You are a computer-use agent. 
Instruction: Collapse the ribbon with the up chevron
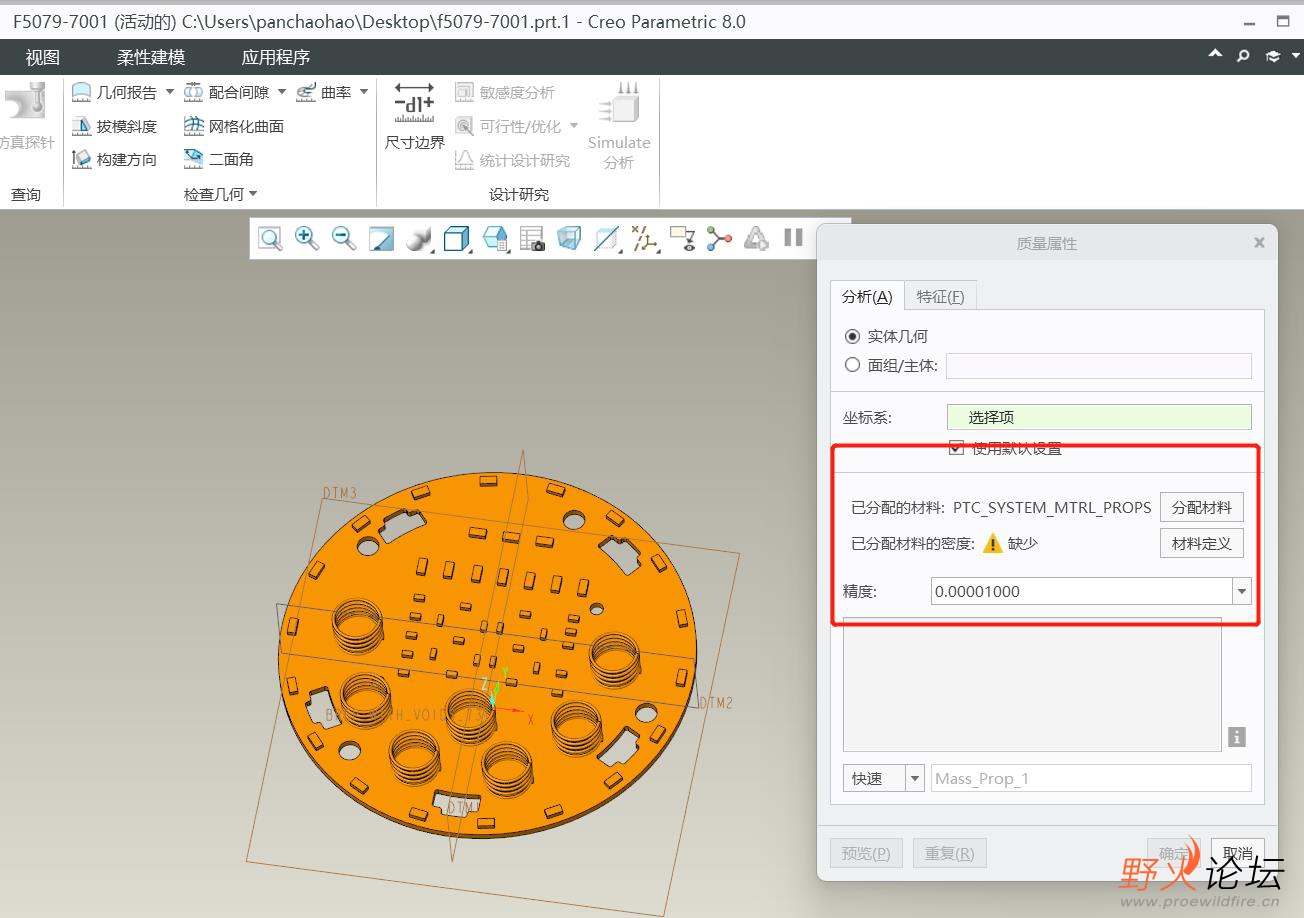tap(1215, 54)
